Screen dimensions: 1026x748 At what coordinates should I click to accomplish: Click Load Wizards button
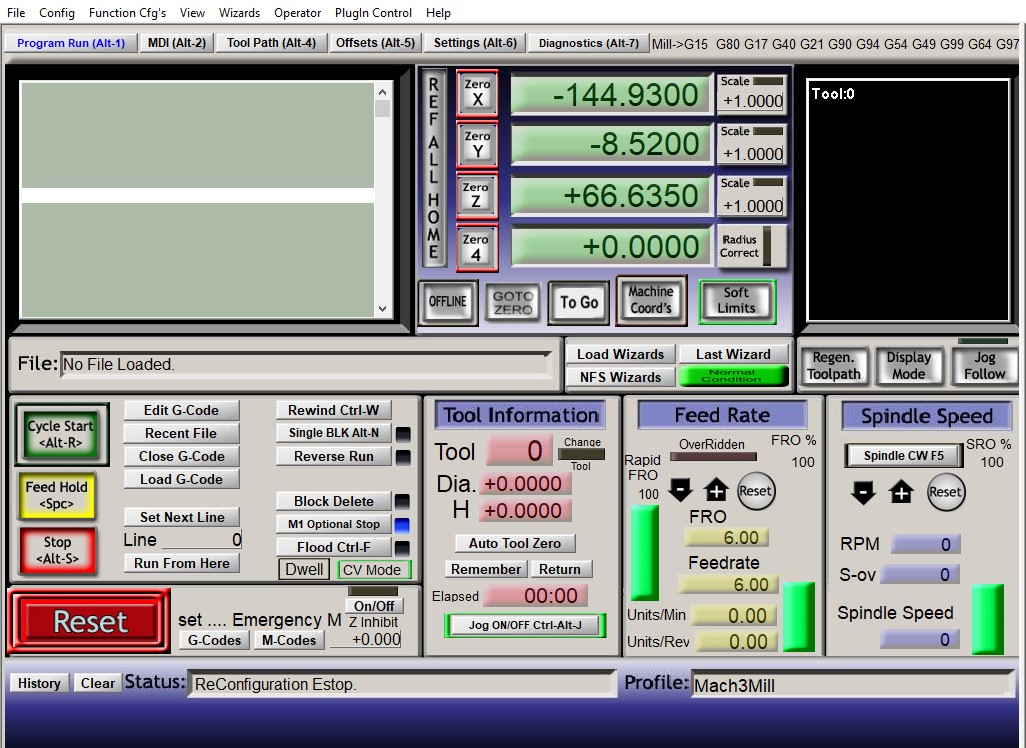(x=620, y=354)
